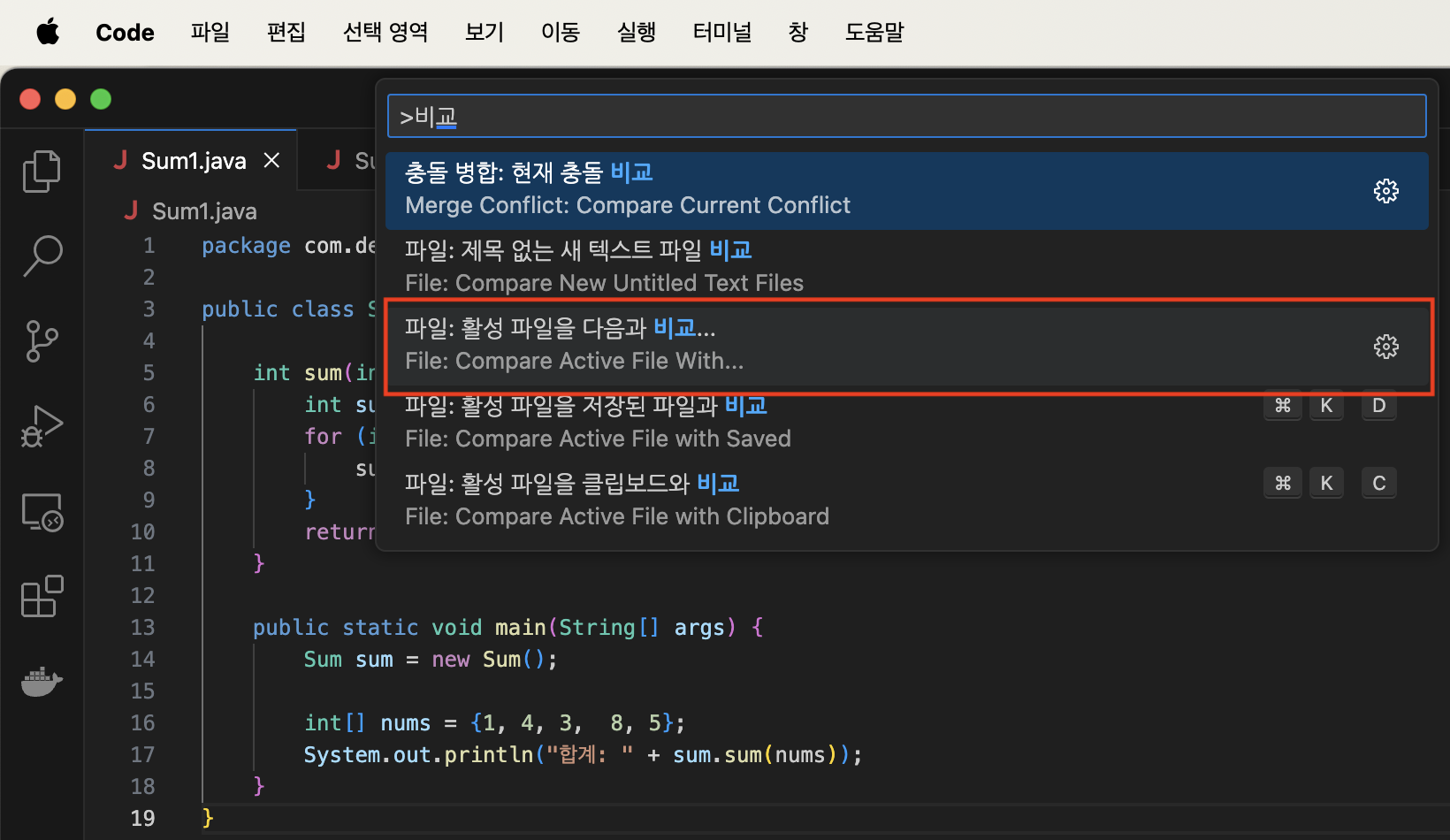Open the 창 menu

[798, 33]
